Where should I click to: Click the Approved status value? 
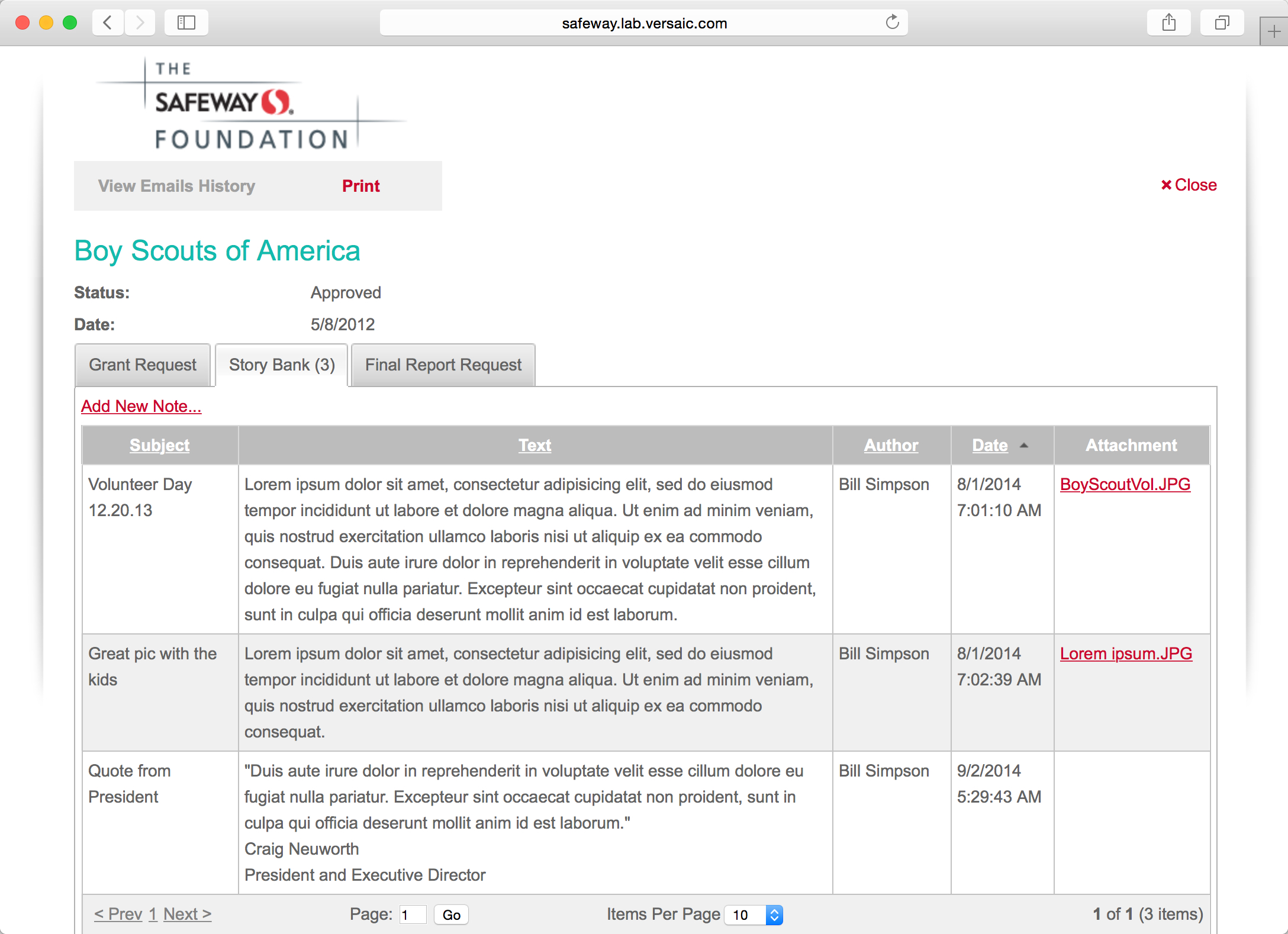point(346,292)
